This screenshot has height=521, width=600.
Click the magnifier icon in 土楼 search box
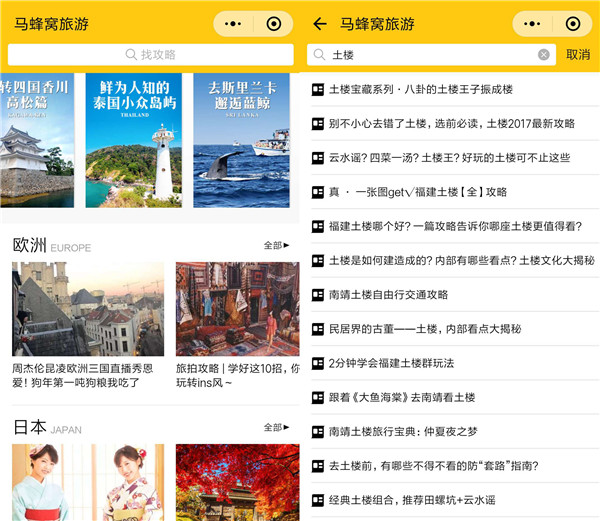pyautogui.click(x=319, y=55)
